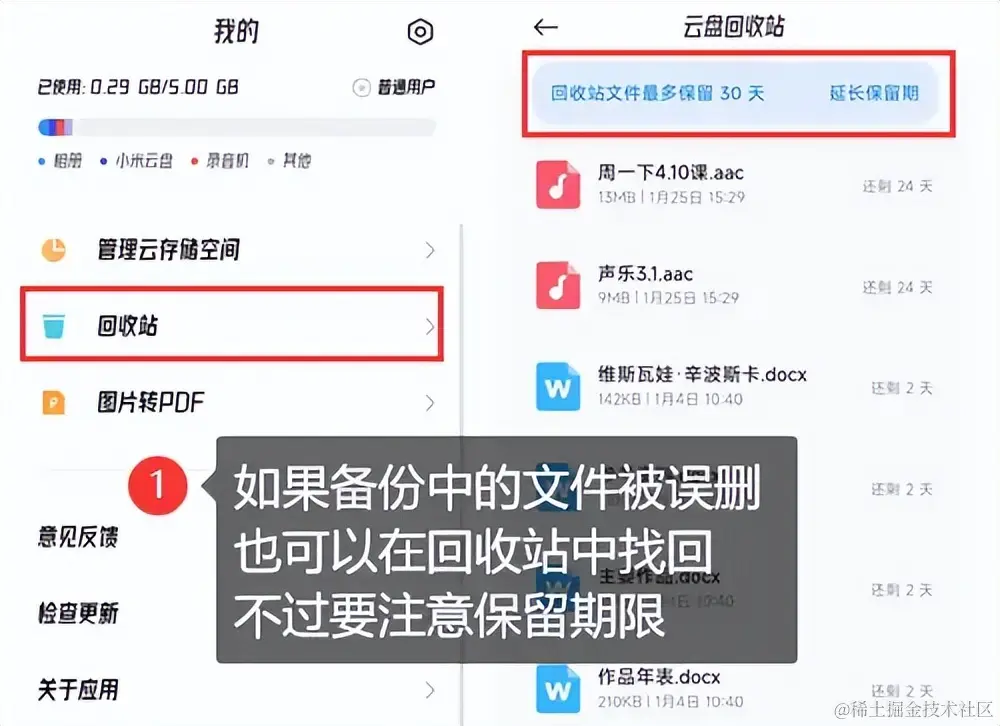This screenshot has width=1000, height=726.
Task: Click the storage usage progress bar
Action: [237, 127]
